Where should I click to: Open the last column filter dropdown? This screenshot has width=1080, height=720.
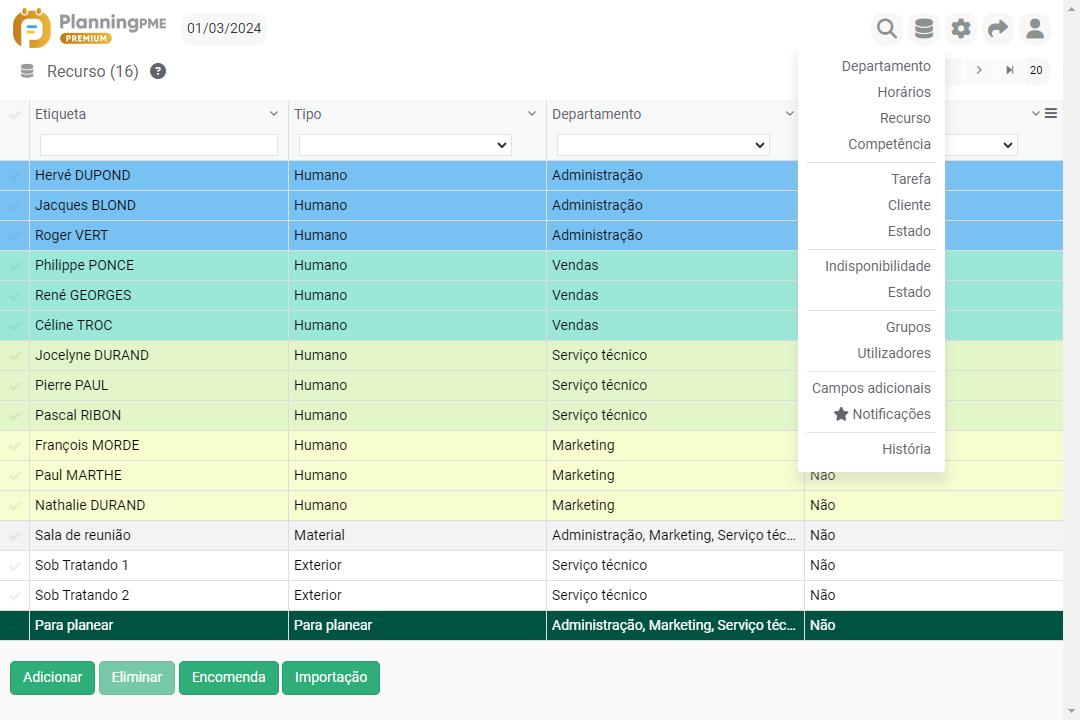click(x=981, y=145)
